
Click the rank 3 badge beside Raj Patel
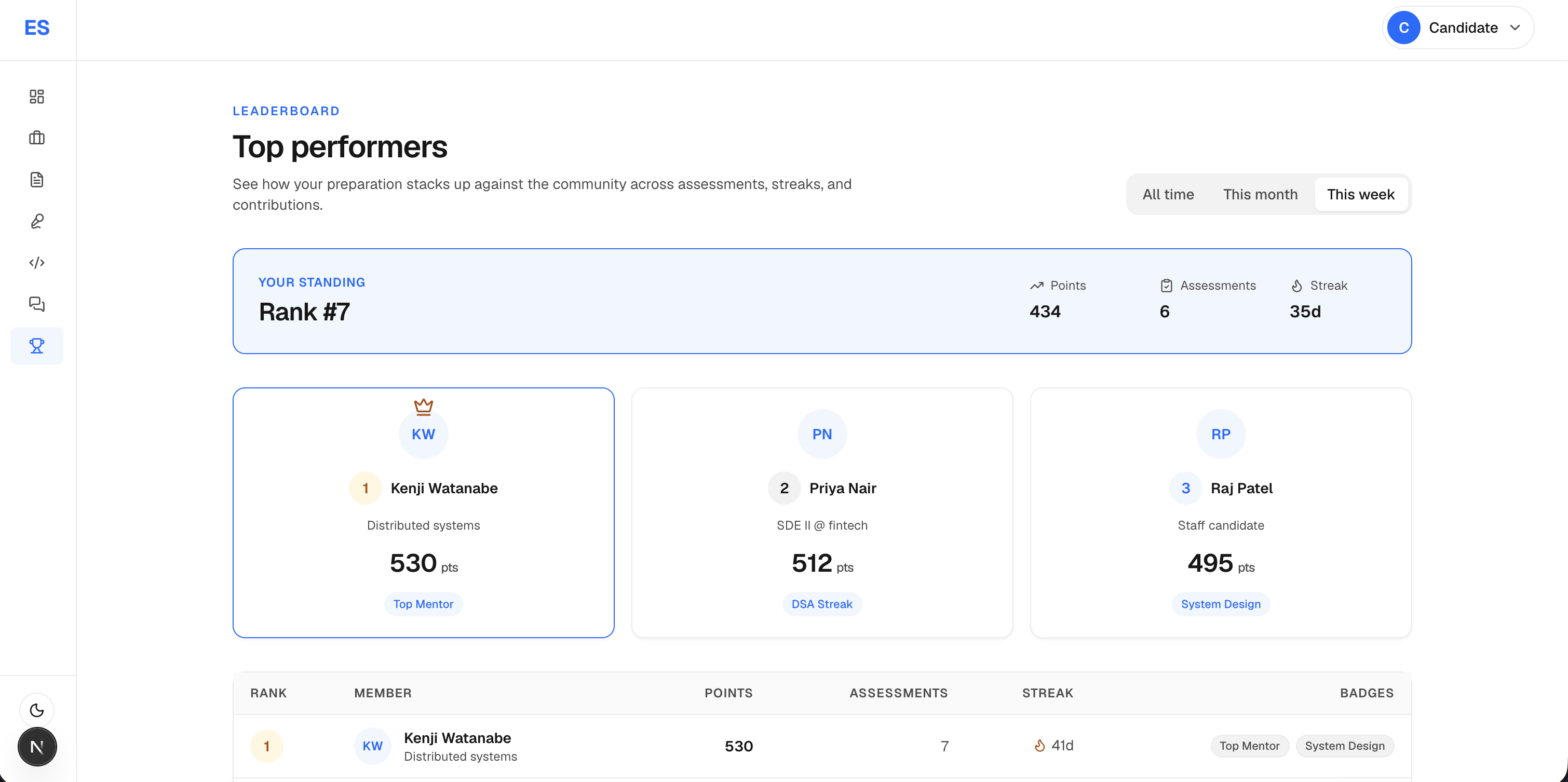coord(1185,488)
